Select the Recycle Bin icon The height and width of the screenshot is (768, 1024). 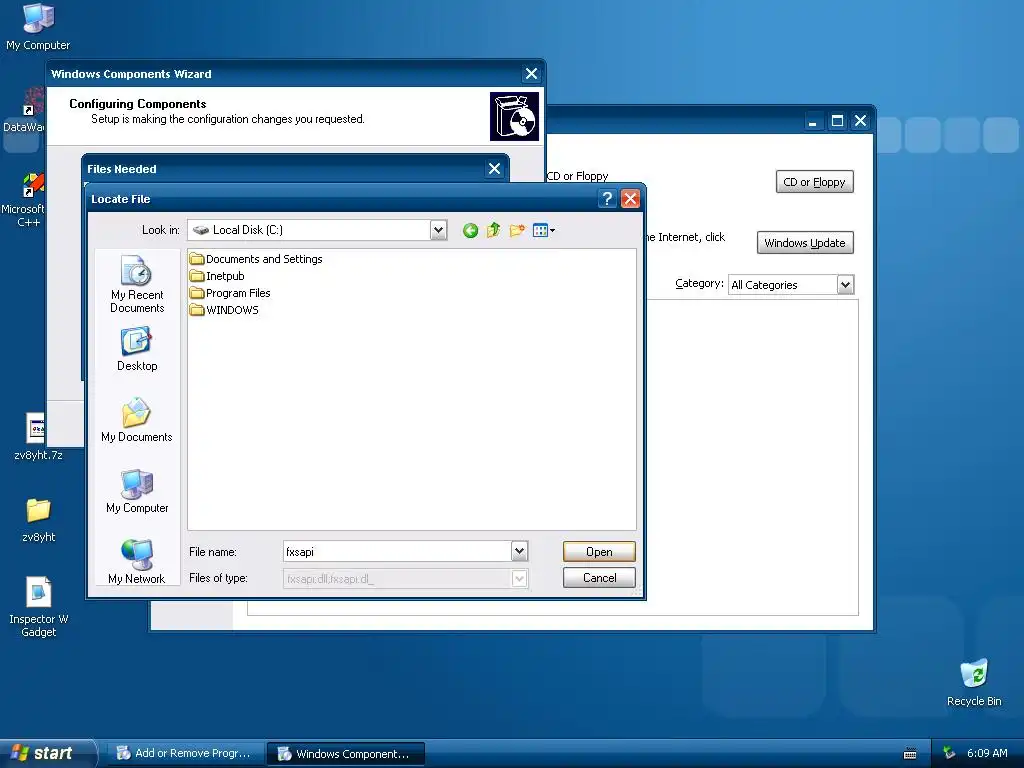pyautogui.click(x=974, y=682)
